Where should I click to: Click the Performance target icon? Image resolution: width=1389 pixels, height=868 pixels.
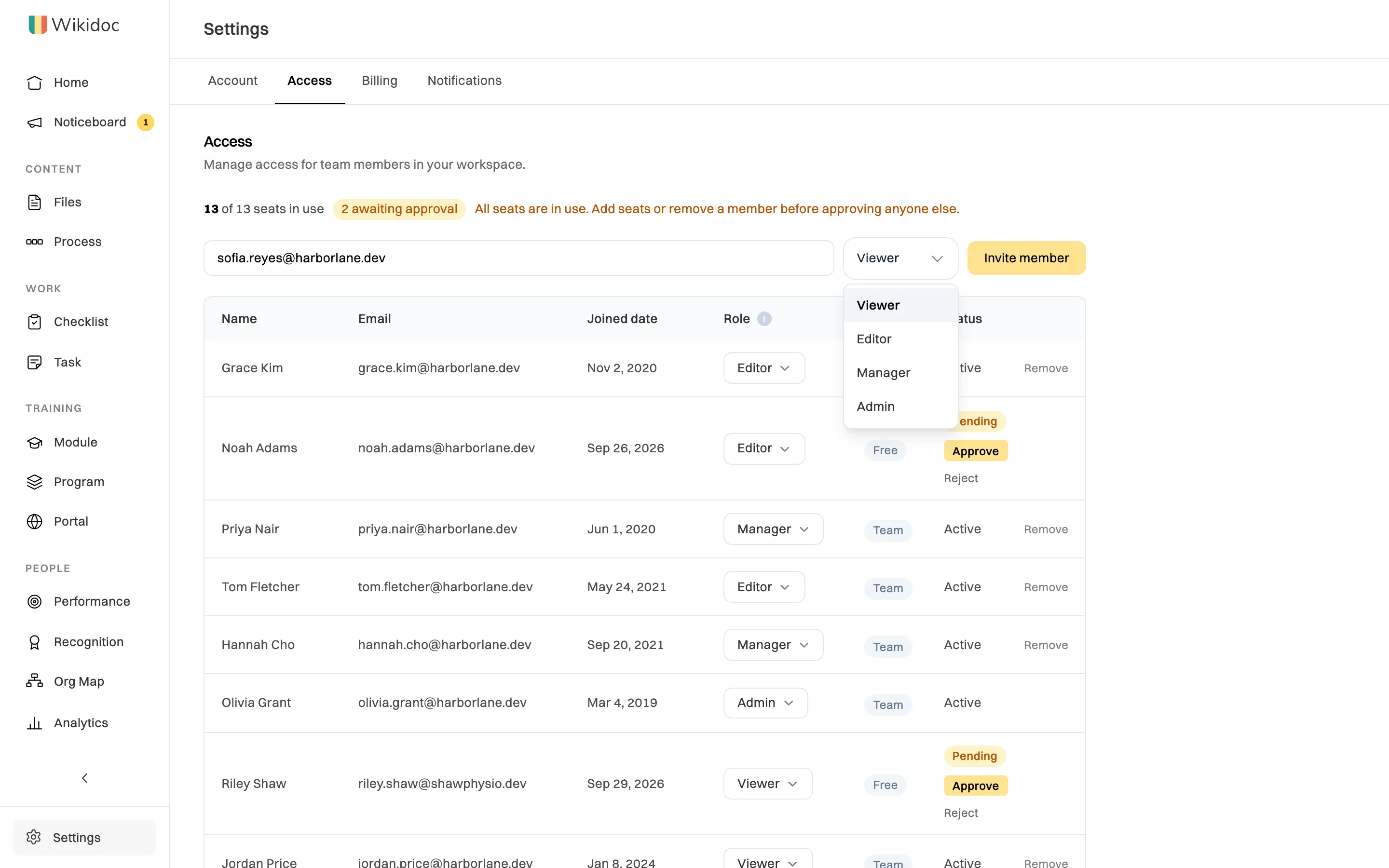point(34,602)
